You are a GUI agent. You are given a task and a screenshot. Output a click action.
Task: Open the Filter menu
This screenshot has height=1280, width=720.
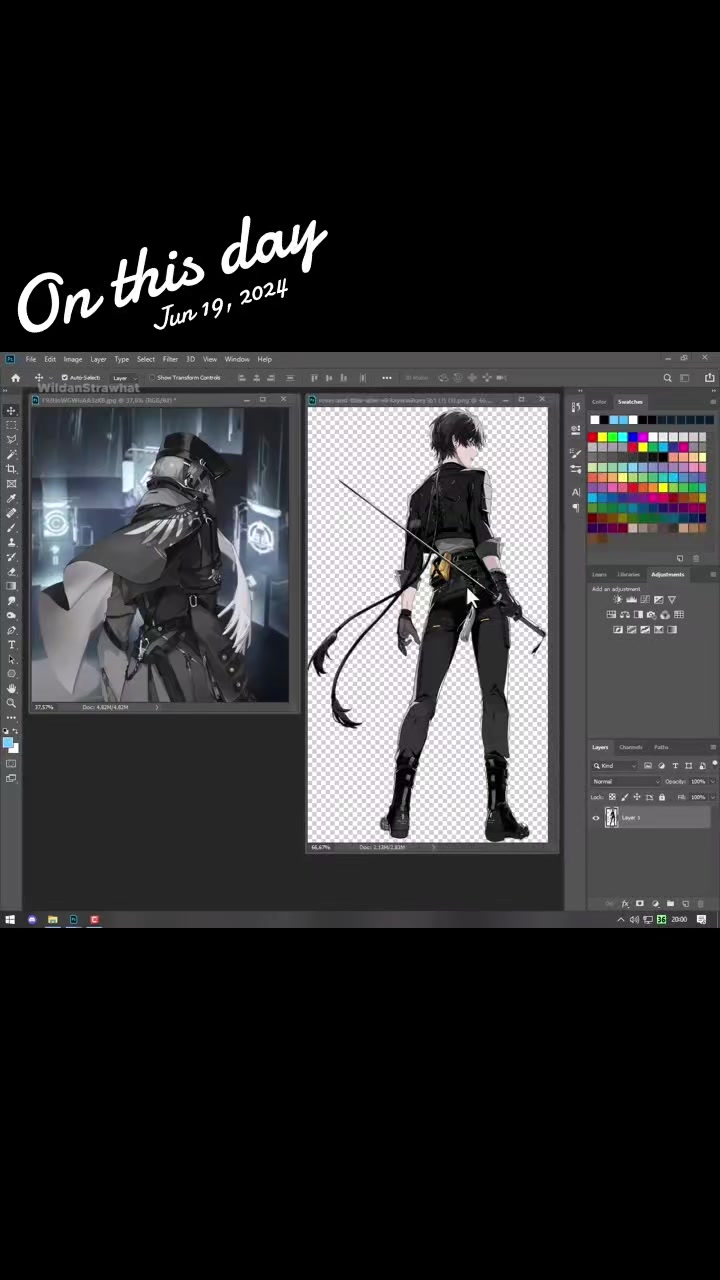pos(170,359)
